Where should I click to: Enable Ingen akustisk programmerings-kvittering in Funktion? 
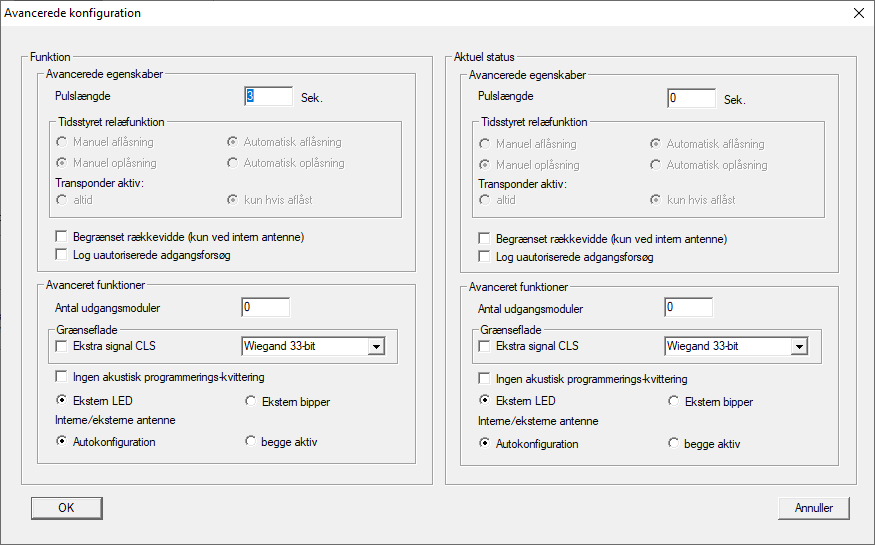pyautogui.click(x=62, y=379)
